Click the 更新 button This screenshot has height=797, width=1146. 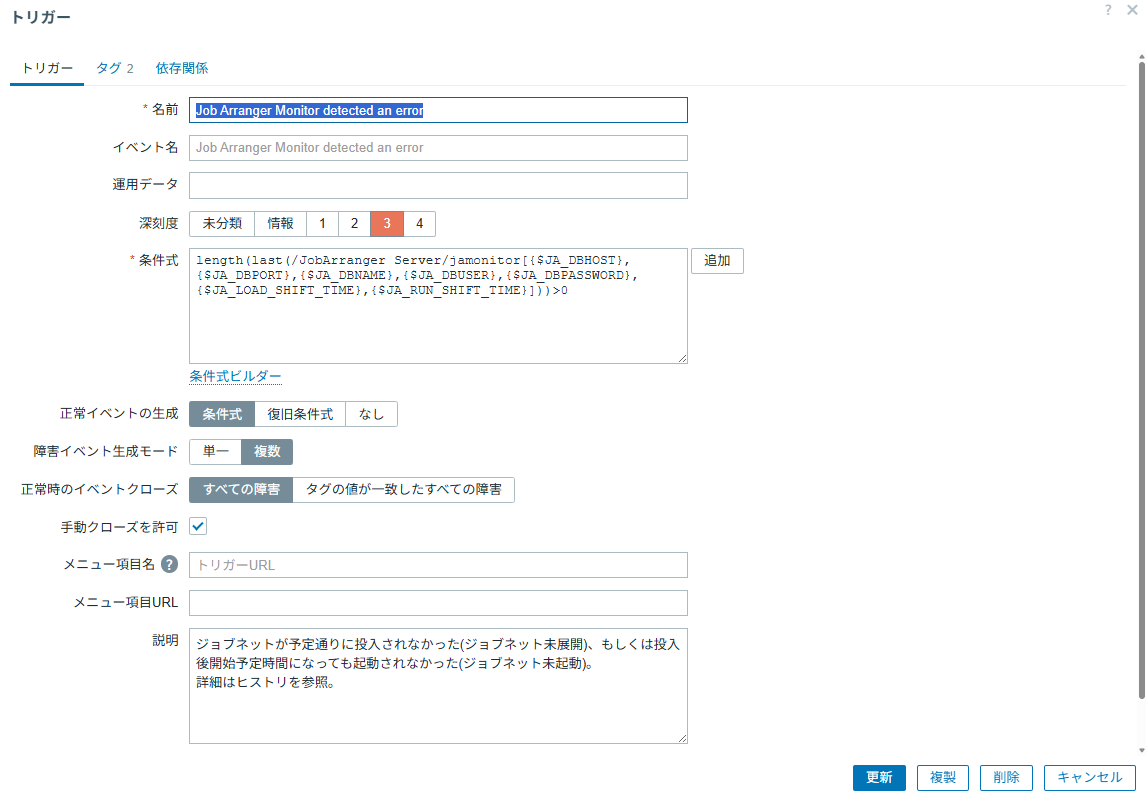click(x=879, y=778)
